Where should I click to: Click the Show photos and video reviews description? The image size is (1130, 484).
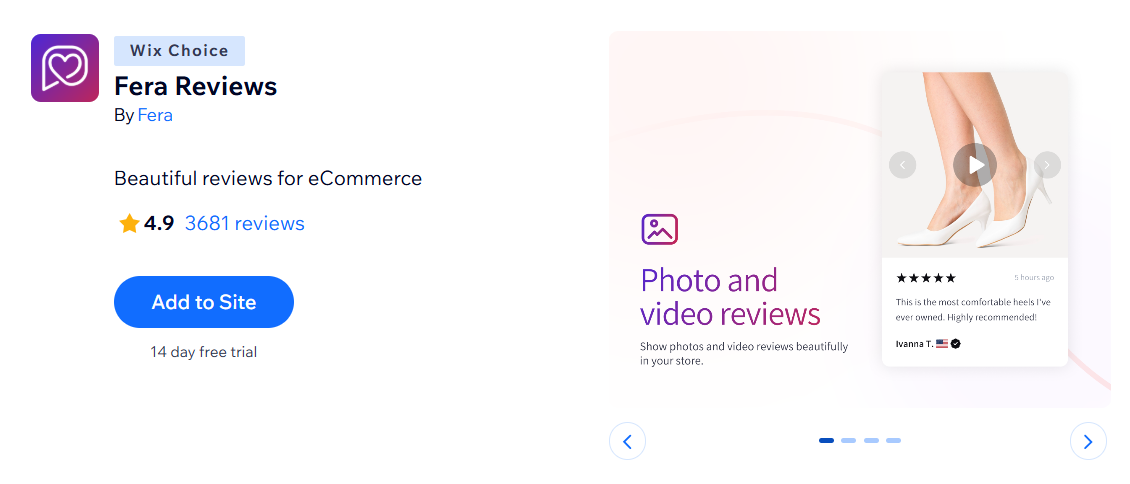(x=744, y=354)
